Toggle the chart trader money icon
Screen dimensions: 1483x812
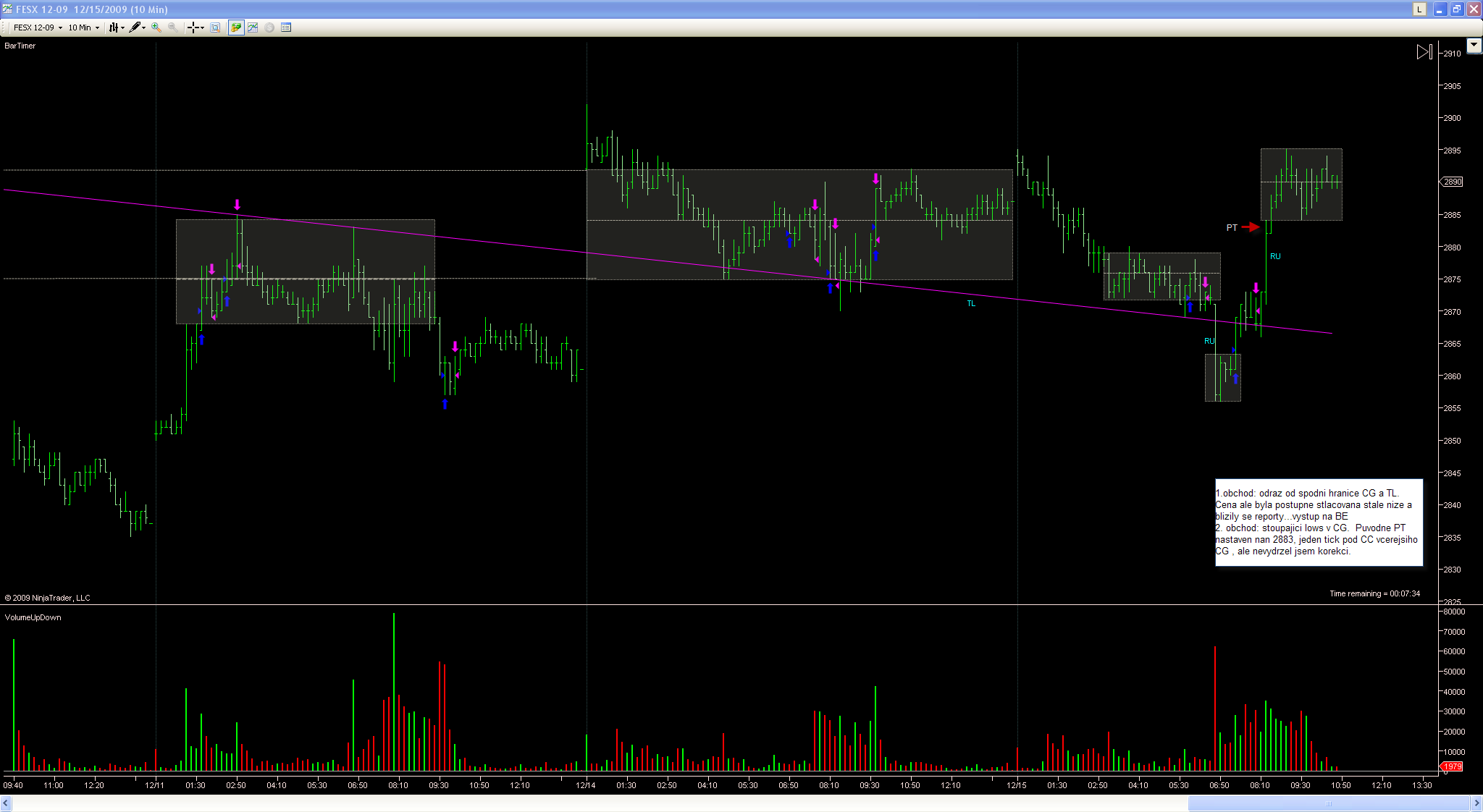(236, 28)
